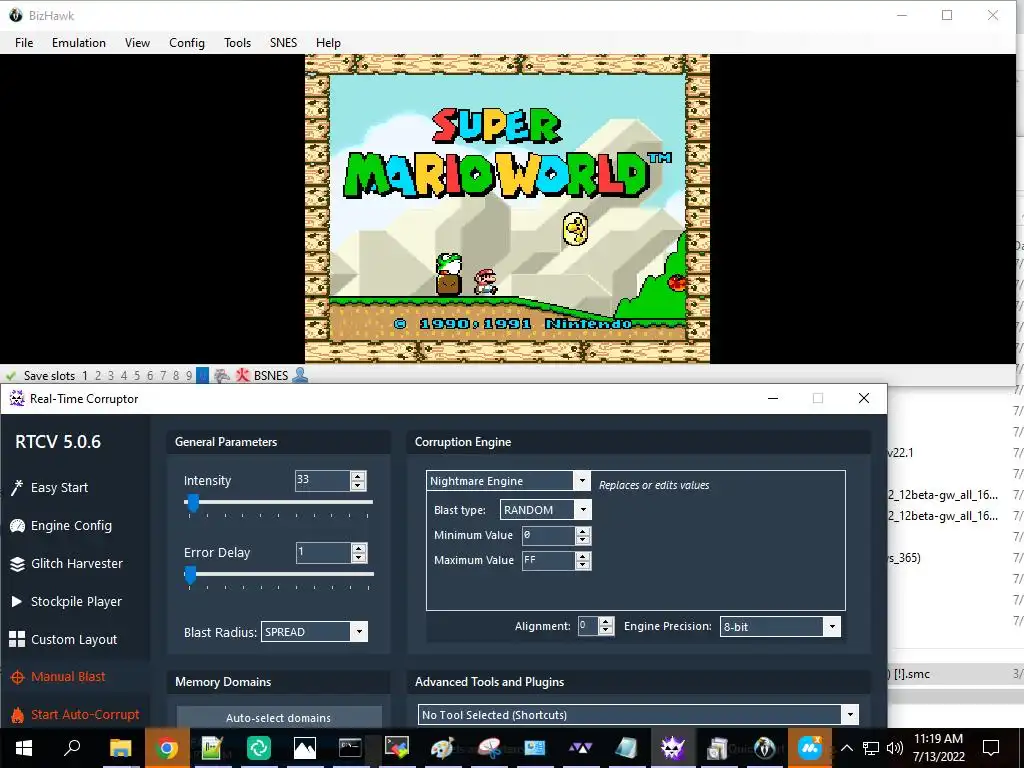
Task: Open the command prompt taskbar icon
Action: [350, 748]
